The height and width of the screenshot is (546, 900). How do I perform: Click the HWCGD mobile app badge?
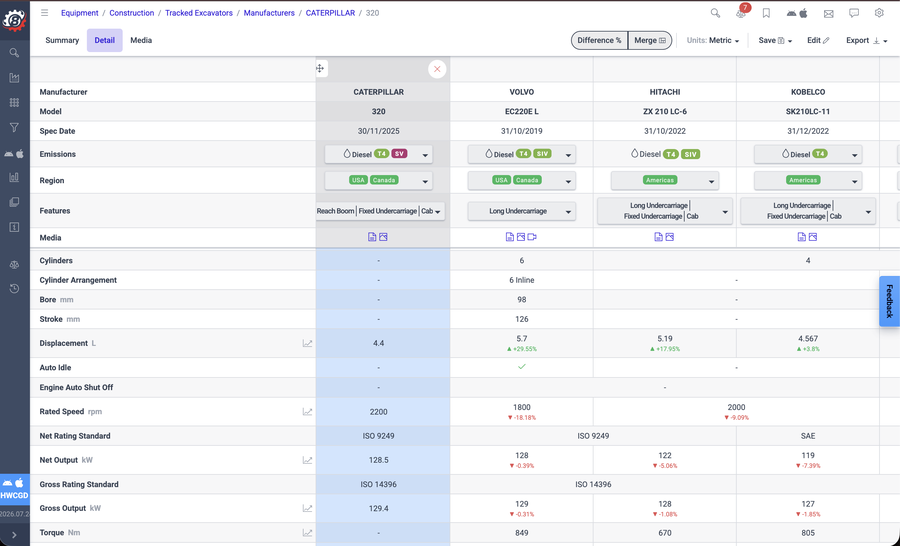[x=14, y=489]
